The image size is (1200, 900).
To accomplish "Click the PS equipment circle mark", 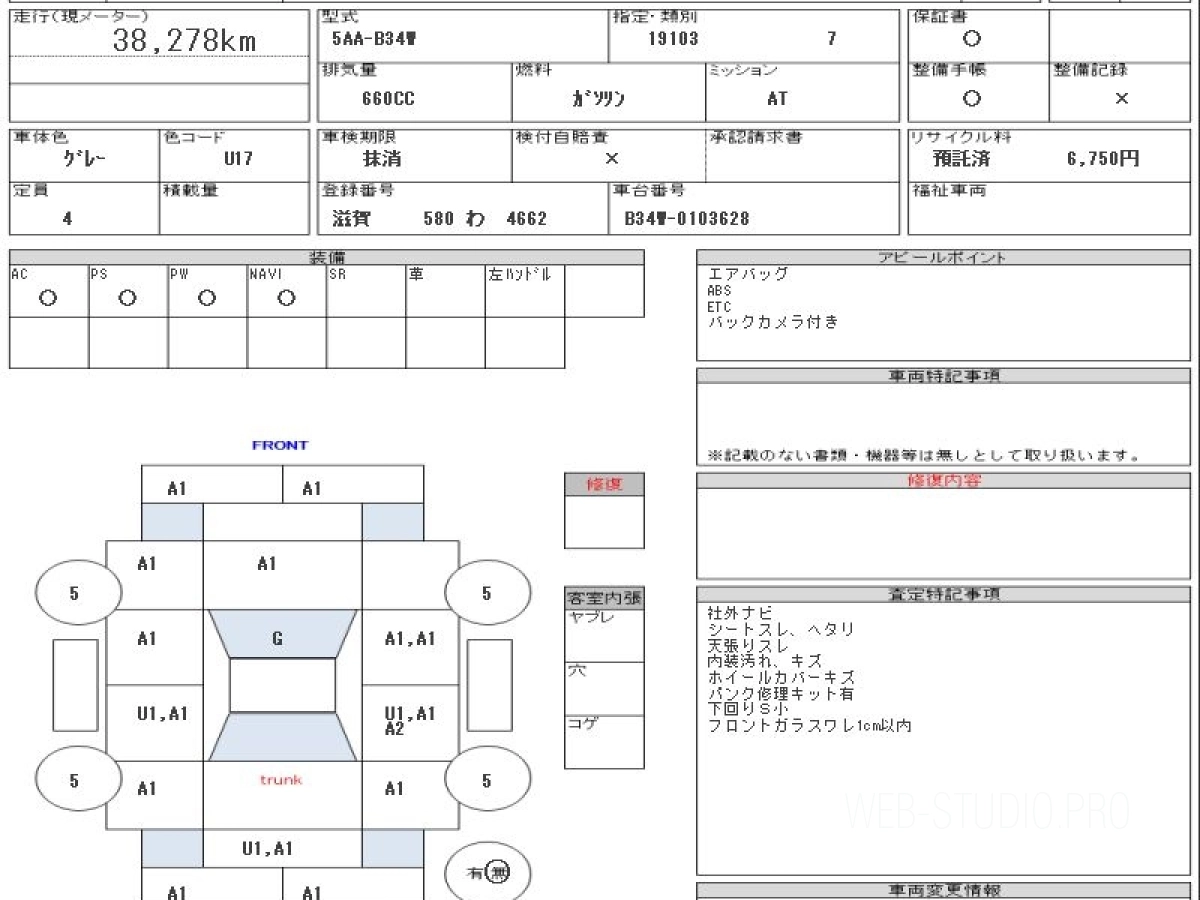I will pyautogui.click(x=127, y=298).
